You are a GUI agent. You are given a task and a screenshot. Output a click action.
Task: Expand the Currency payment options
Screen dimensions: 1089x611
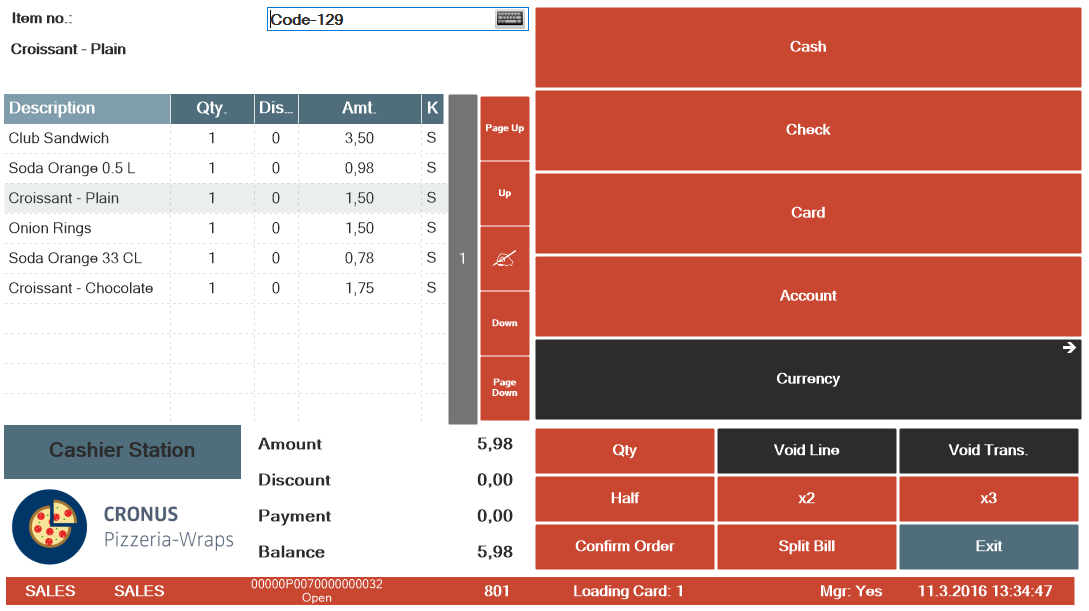pos(808,379)
